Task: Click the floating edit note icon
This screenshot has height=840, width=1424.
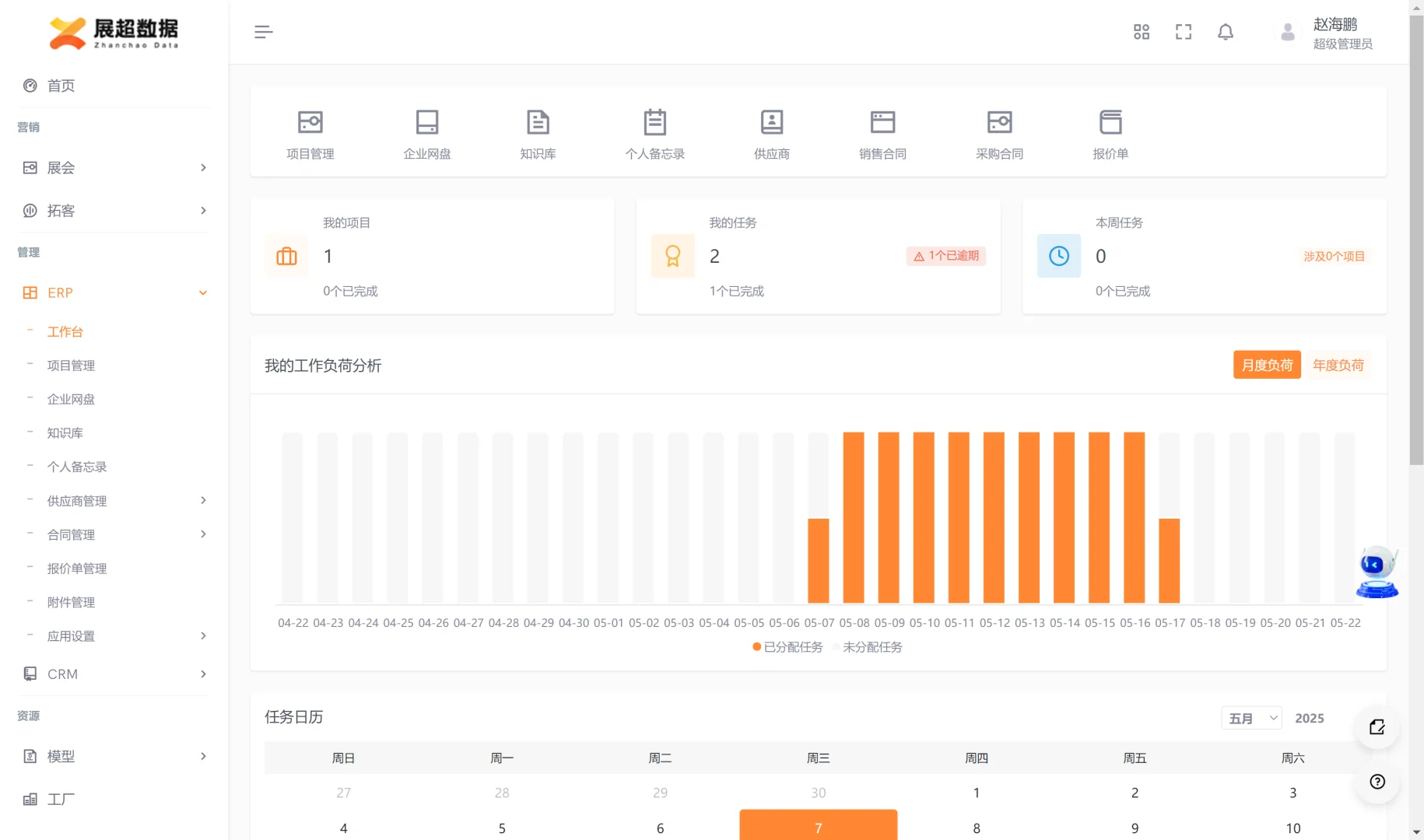Action: (1377, 727)
